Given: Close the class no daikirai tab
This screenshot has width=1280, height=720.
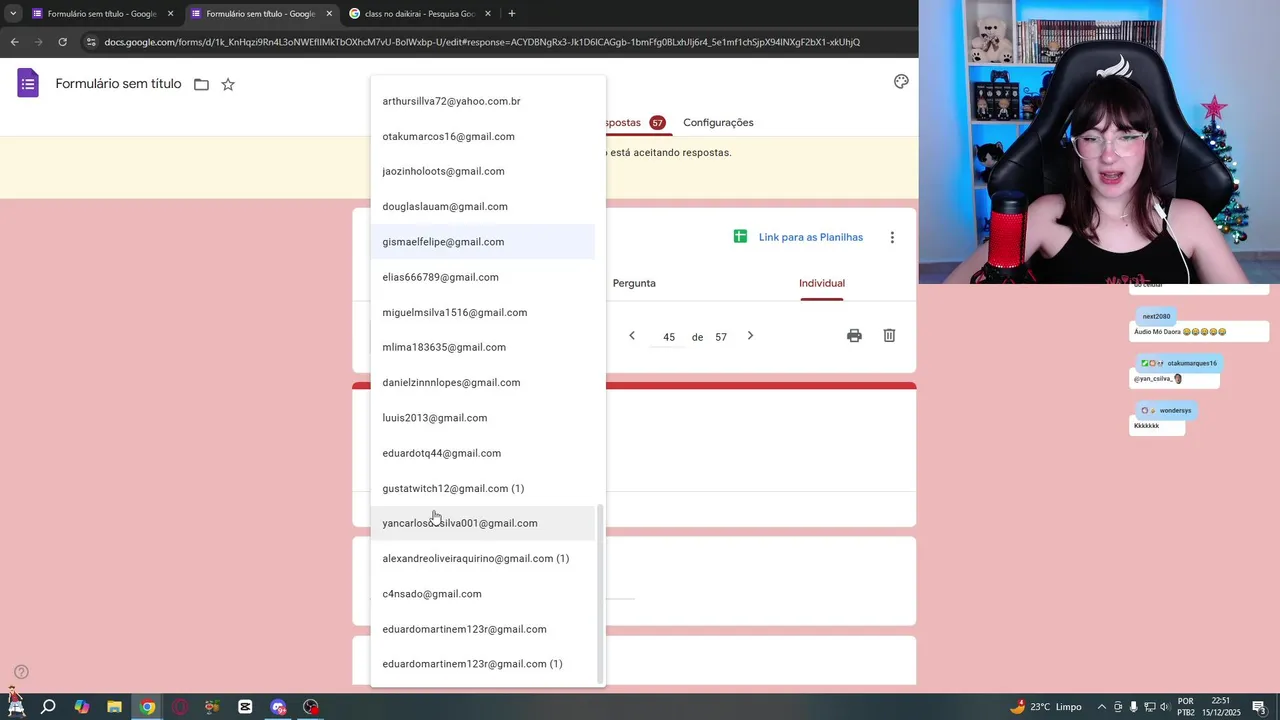Looking at the screenshot, I should [x=488, y=14].
